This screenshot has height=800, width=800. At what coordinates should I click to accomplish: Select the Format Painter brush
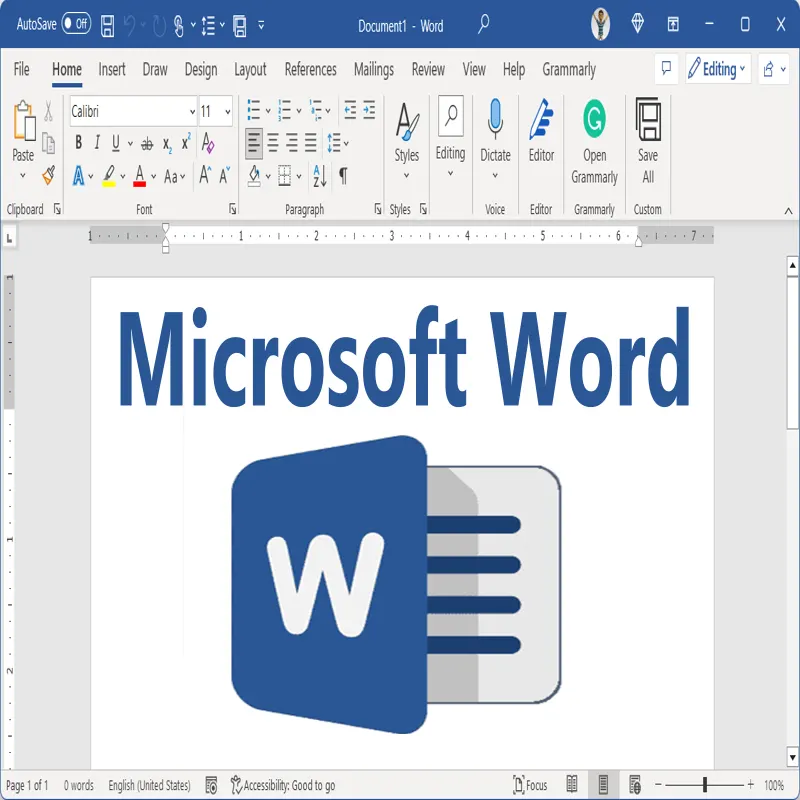click(x=48, y=175)
